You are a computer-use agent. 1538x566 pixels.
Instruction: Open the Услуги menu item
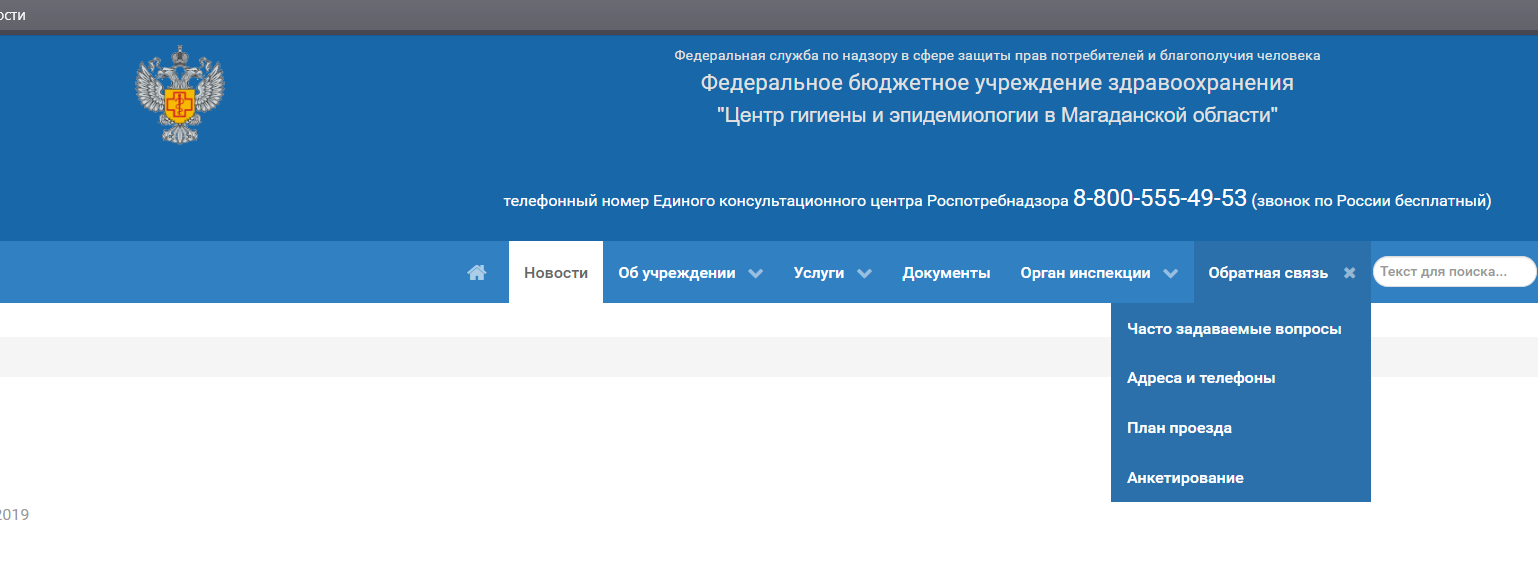point(819,273)
